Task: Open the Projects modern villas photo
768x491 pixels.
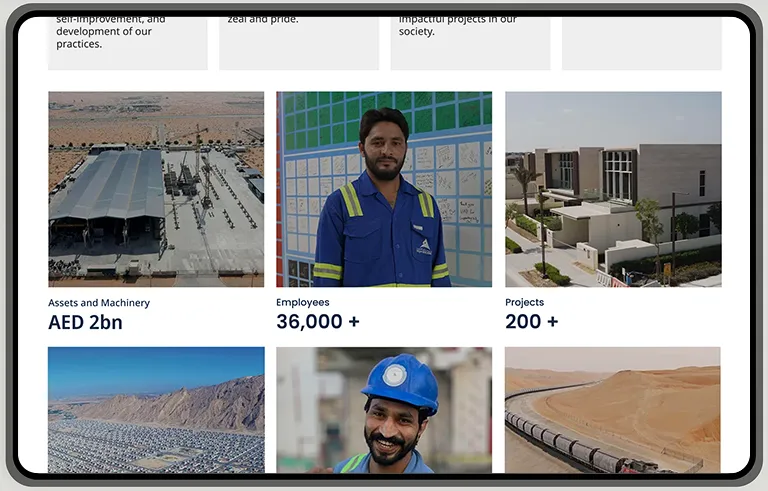Action: [x=613, y=189]
